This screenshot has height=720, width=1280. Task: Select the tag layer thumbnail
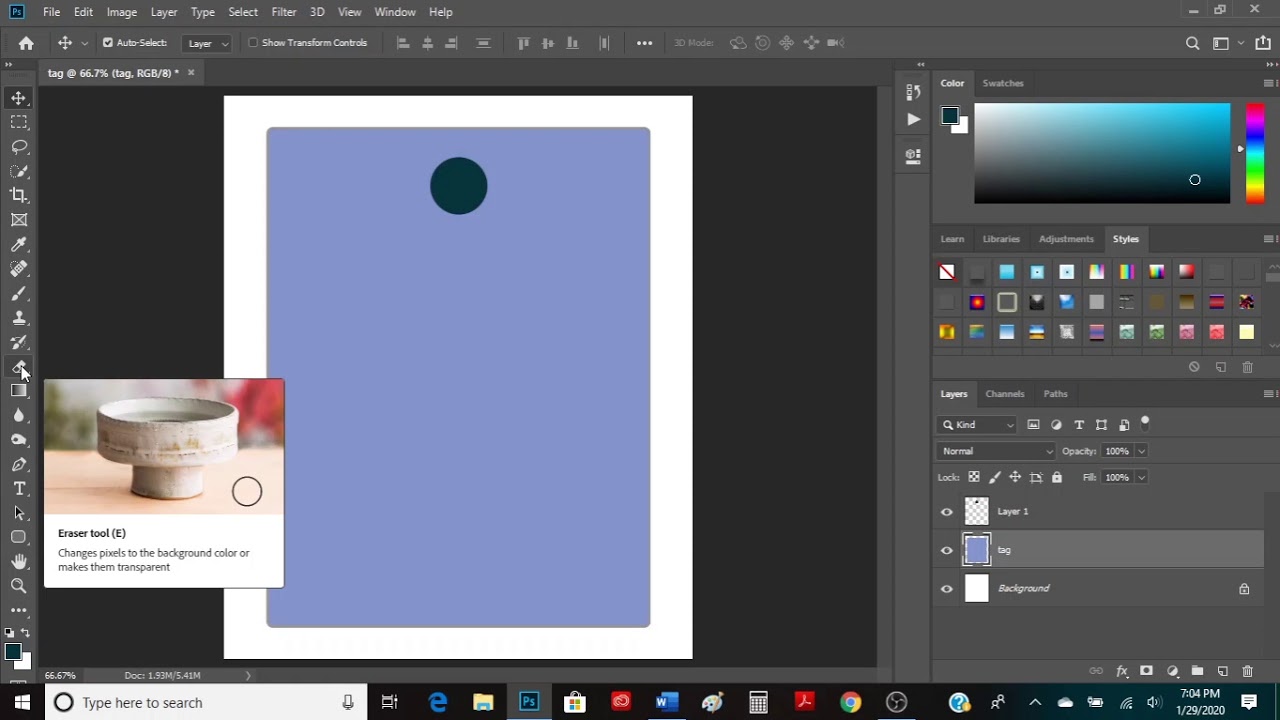[977, 550]
